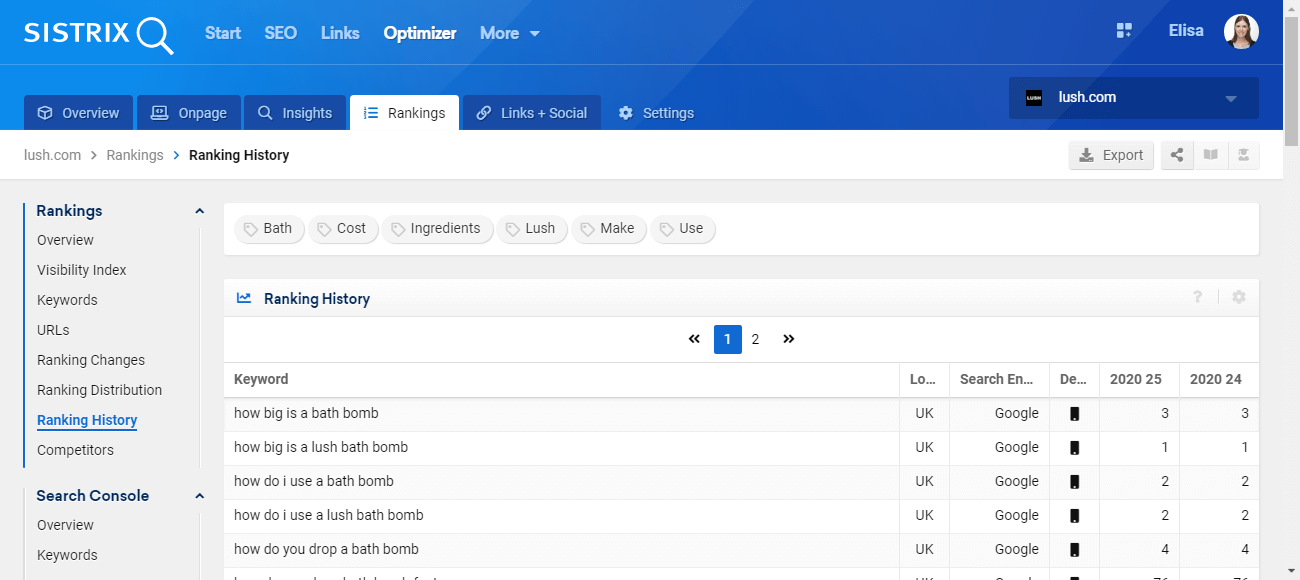Go to page 2 in pagination
1300x580 pixels.
click(755, 340)
